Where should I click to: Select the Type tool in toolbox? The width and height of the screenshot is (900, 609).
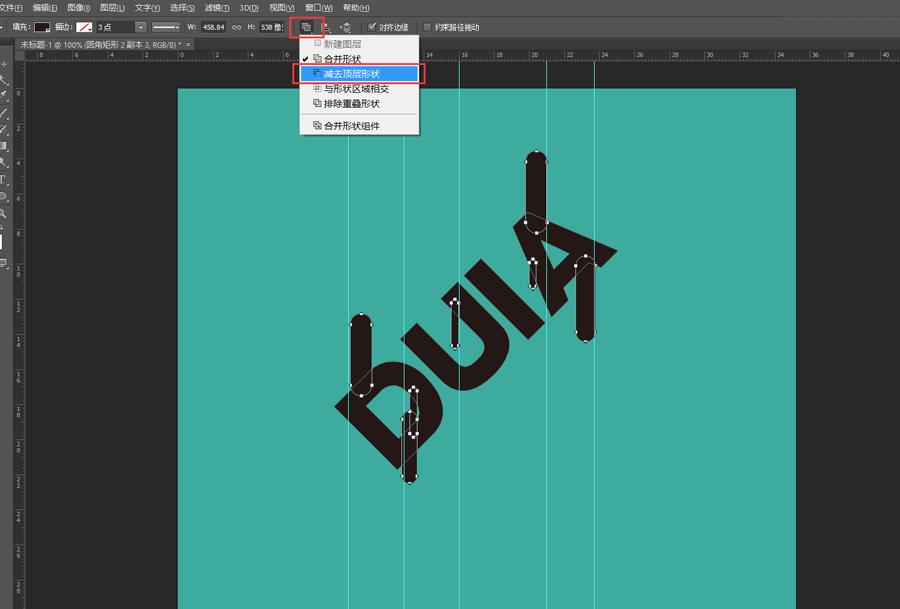tap(3, 180)
